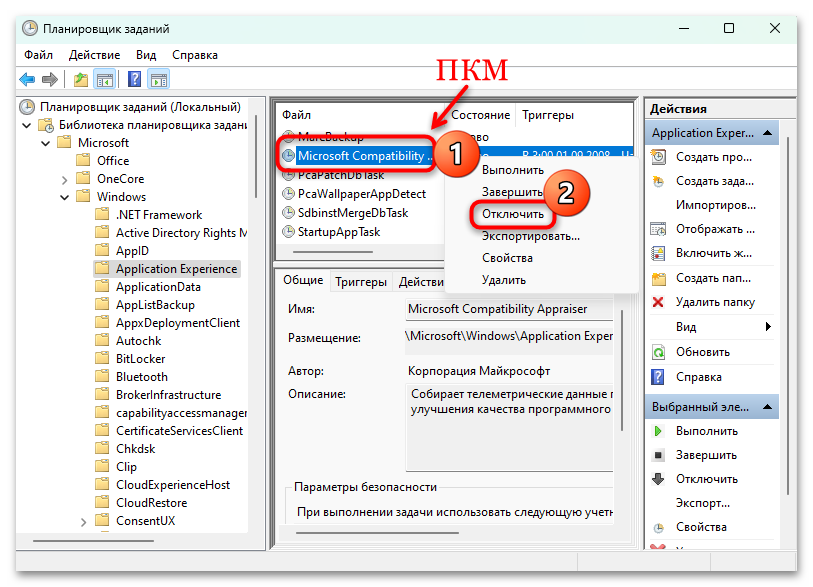813x587 pixels.
Task: Click the green play Выполнить icon
Action: (658, 431)
